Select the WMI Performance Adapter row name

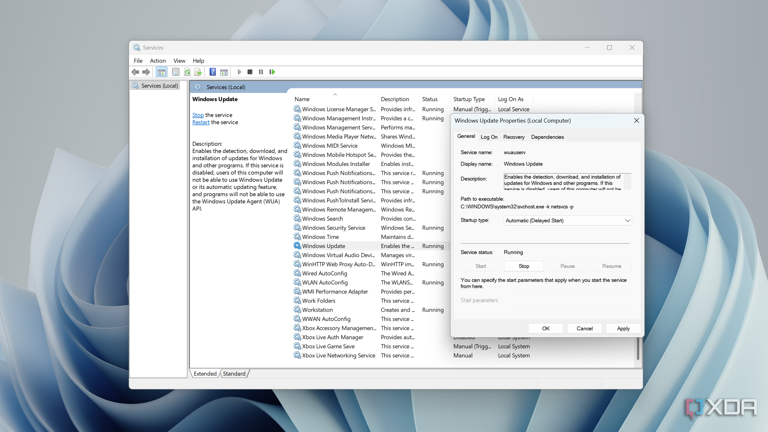point(335,291)
